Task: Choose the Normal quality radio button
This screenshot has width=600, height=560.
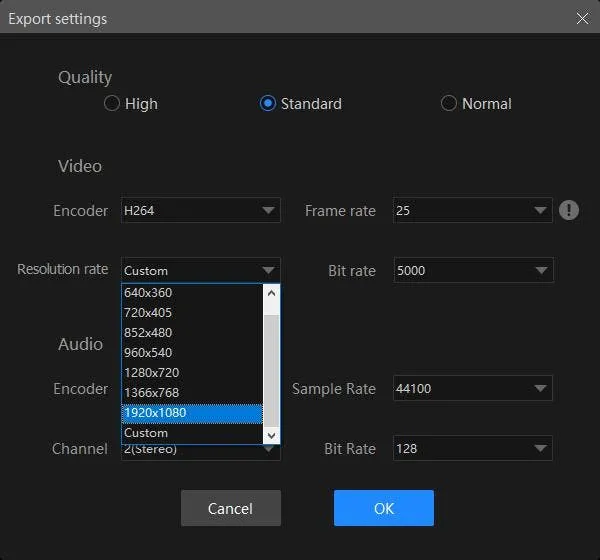Action: pos(449,104)
